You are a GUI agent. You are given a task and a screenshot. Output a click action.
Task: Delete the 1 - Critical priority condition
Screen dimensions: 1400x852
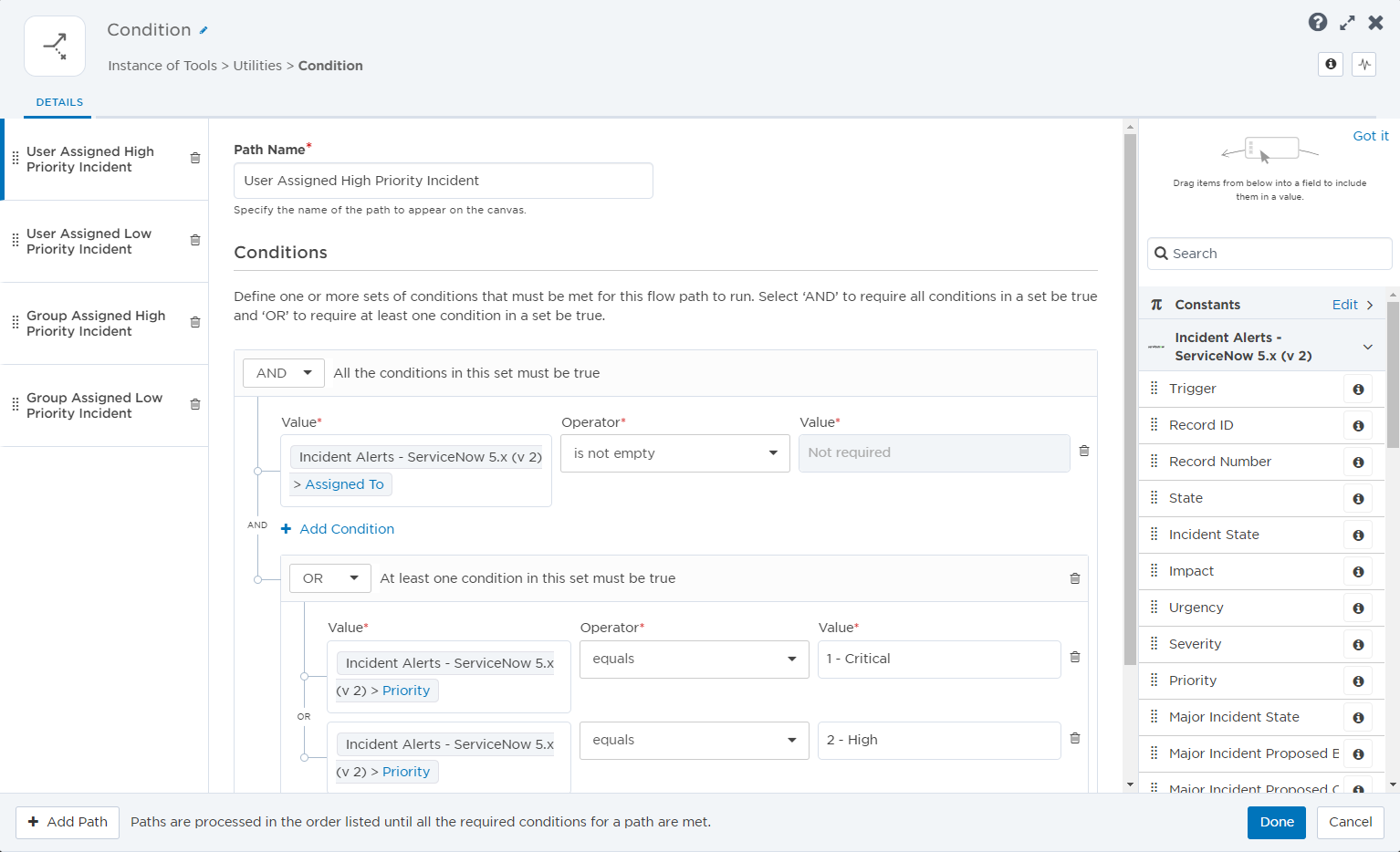[1074, 658]
